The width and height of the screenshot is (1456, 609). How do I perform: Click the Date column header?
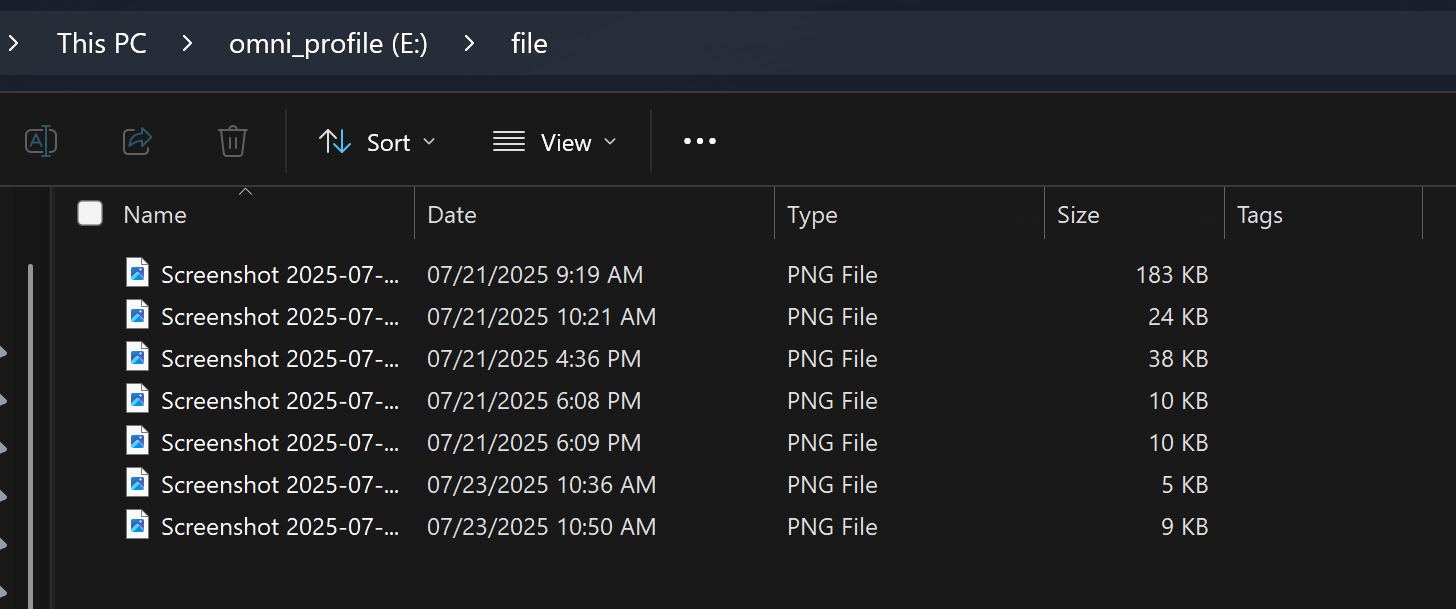(452, 215)
